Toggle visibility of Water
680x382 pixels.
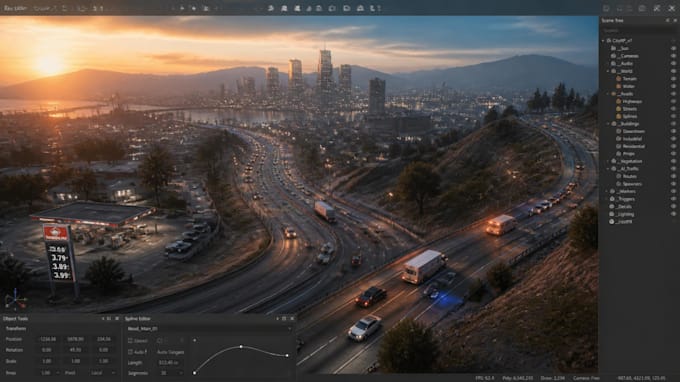tap(673, 86)
